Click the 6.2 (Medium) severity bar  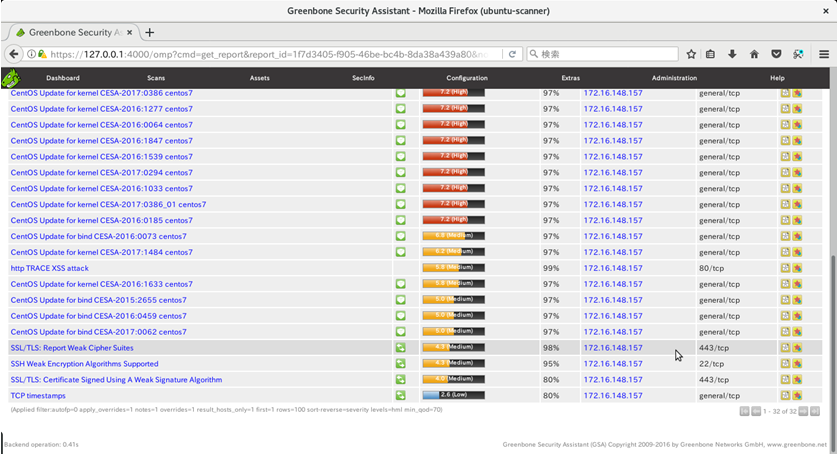[x=454, y=252]
